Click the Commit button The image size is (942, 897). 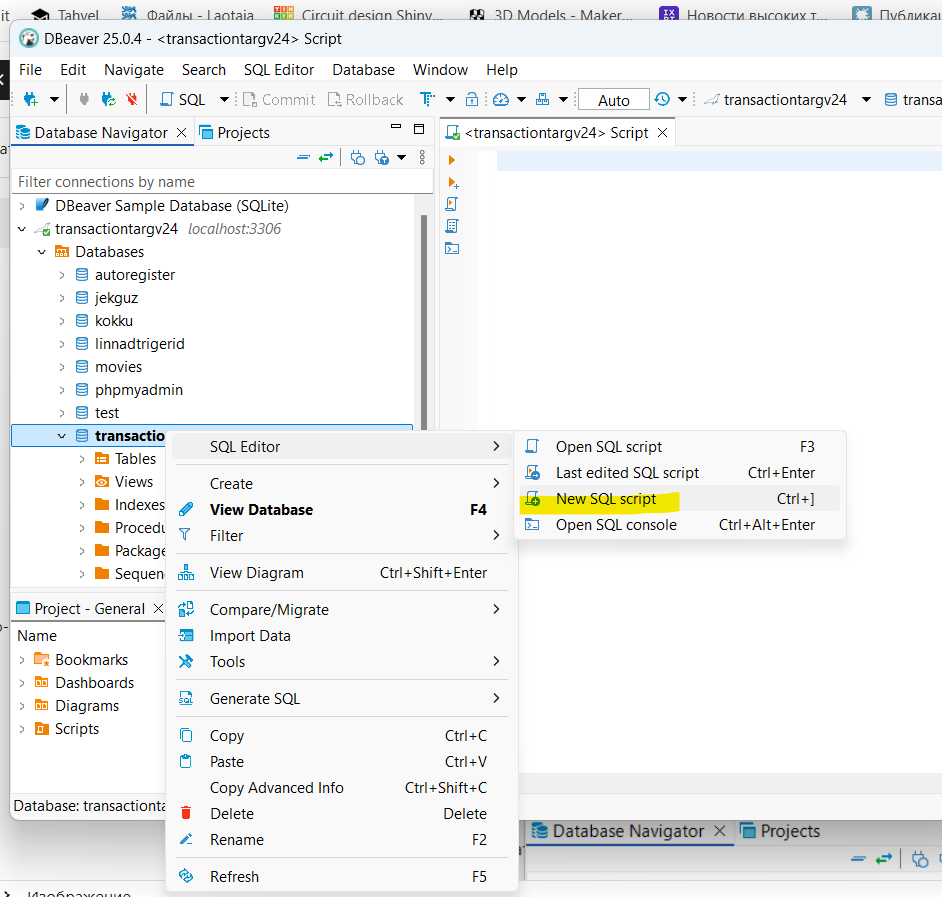[x=279, y=100]
